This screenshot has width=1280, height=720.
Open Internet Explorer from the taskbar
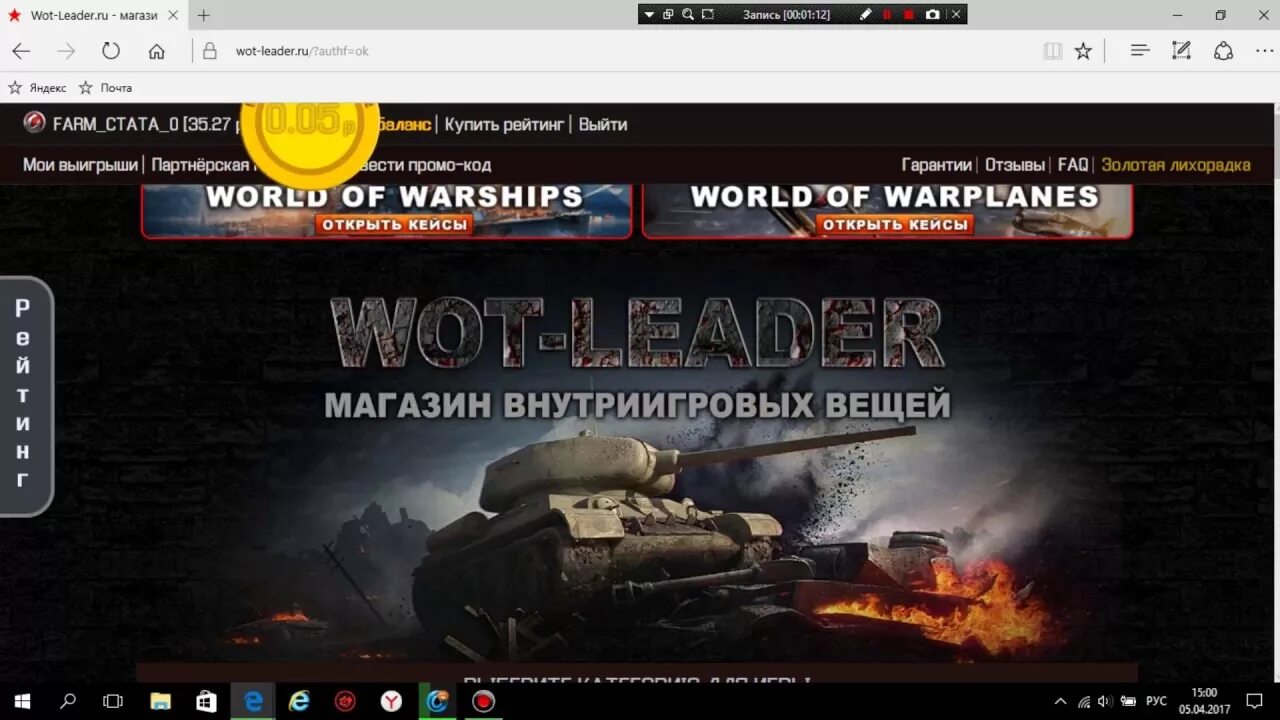(299, 701)
